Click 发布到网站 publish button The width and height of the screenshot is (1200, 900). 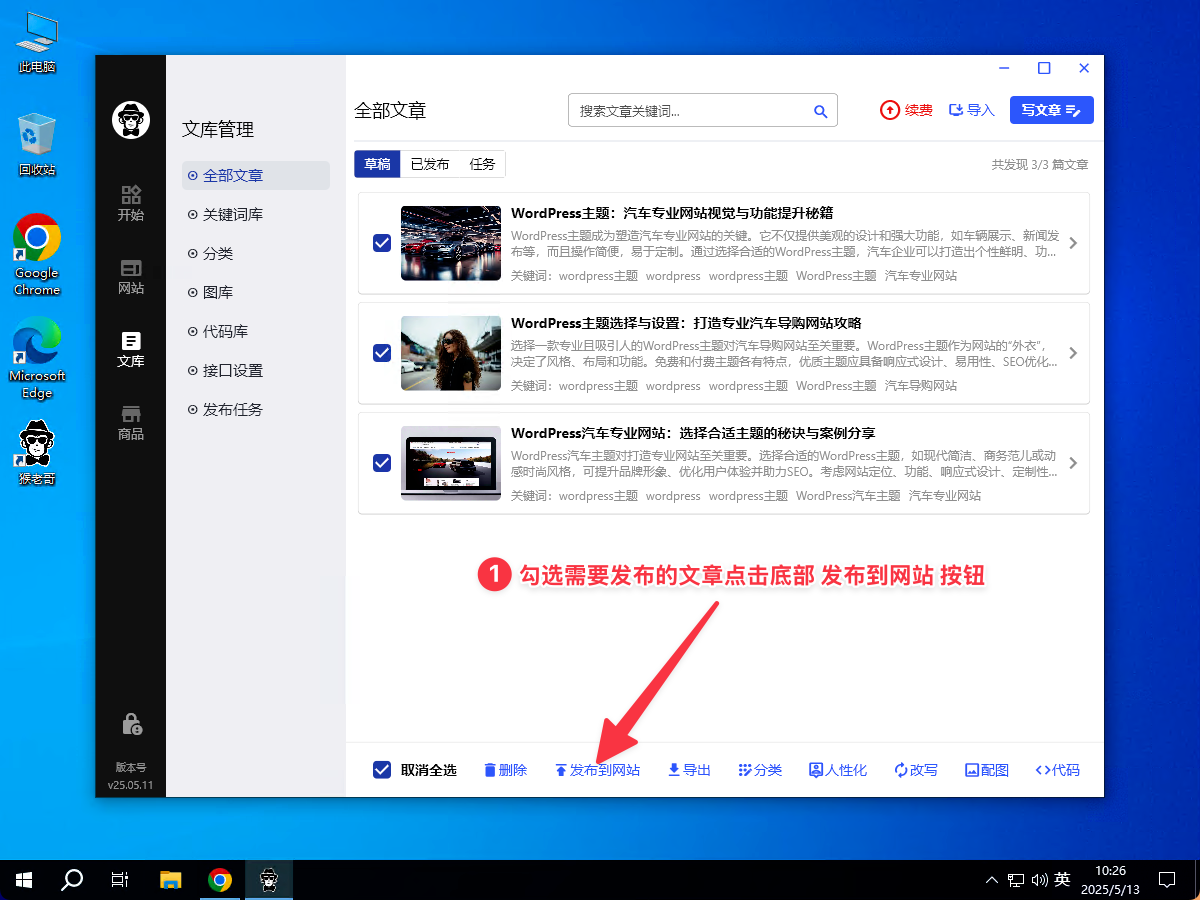point(597,770)
